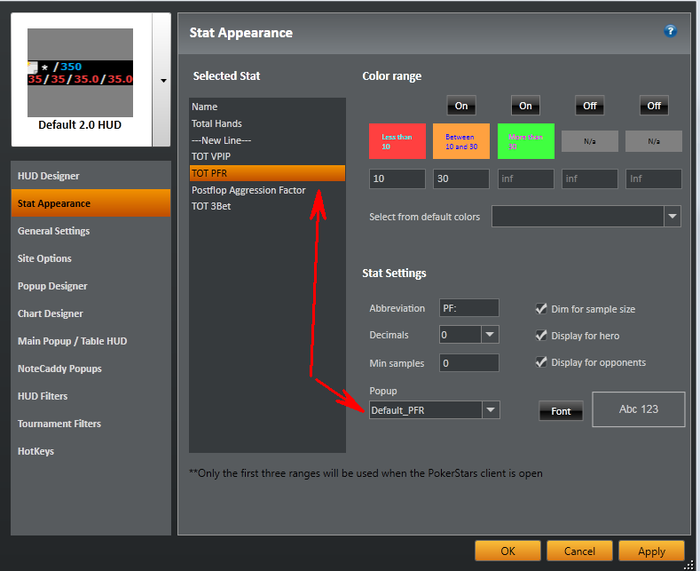The width and height of the screenshot is (700, 571).
Task: Open Main Popup / Table HUD
Action: click(91, 341)
